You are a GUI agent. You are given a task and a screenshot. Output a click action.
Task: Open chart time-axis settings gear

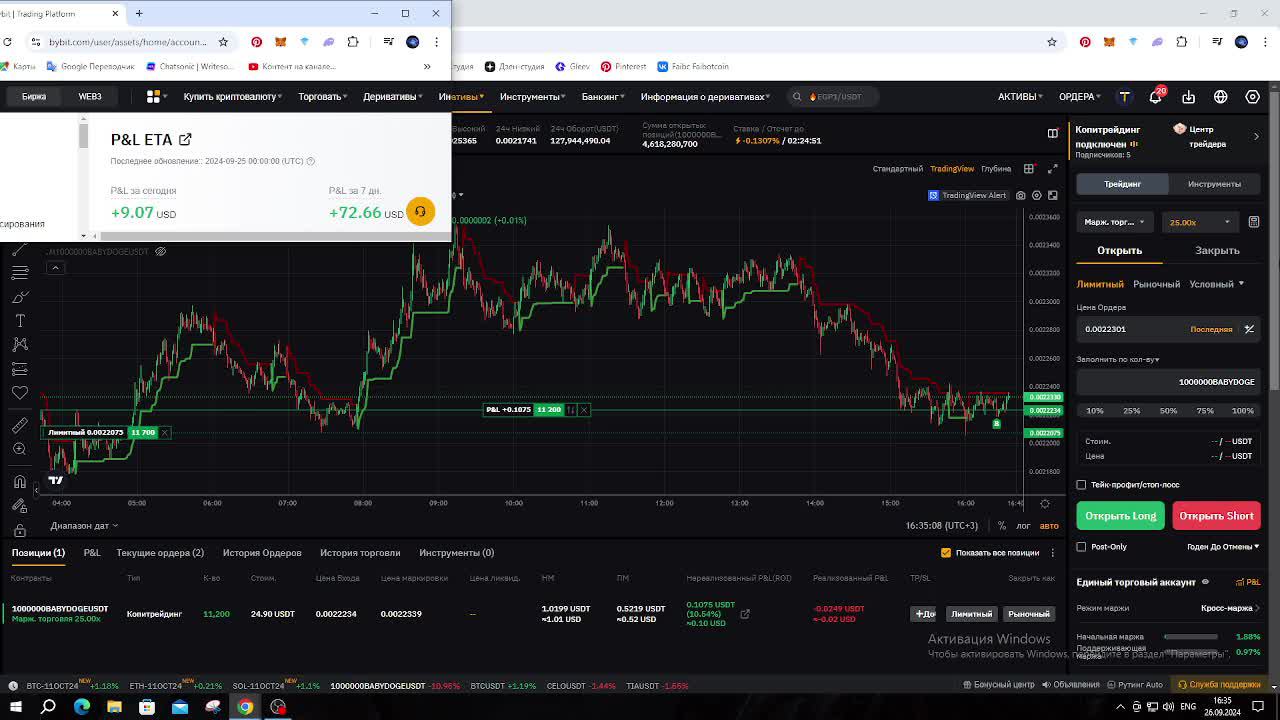pos(1045,503)
